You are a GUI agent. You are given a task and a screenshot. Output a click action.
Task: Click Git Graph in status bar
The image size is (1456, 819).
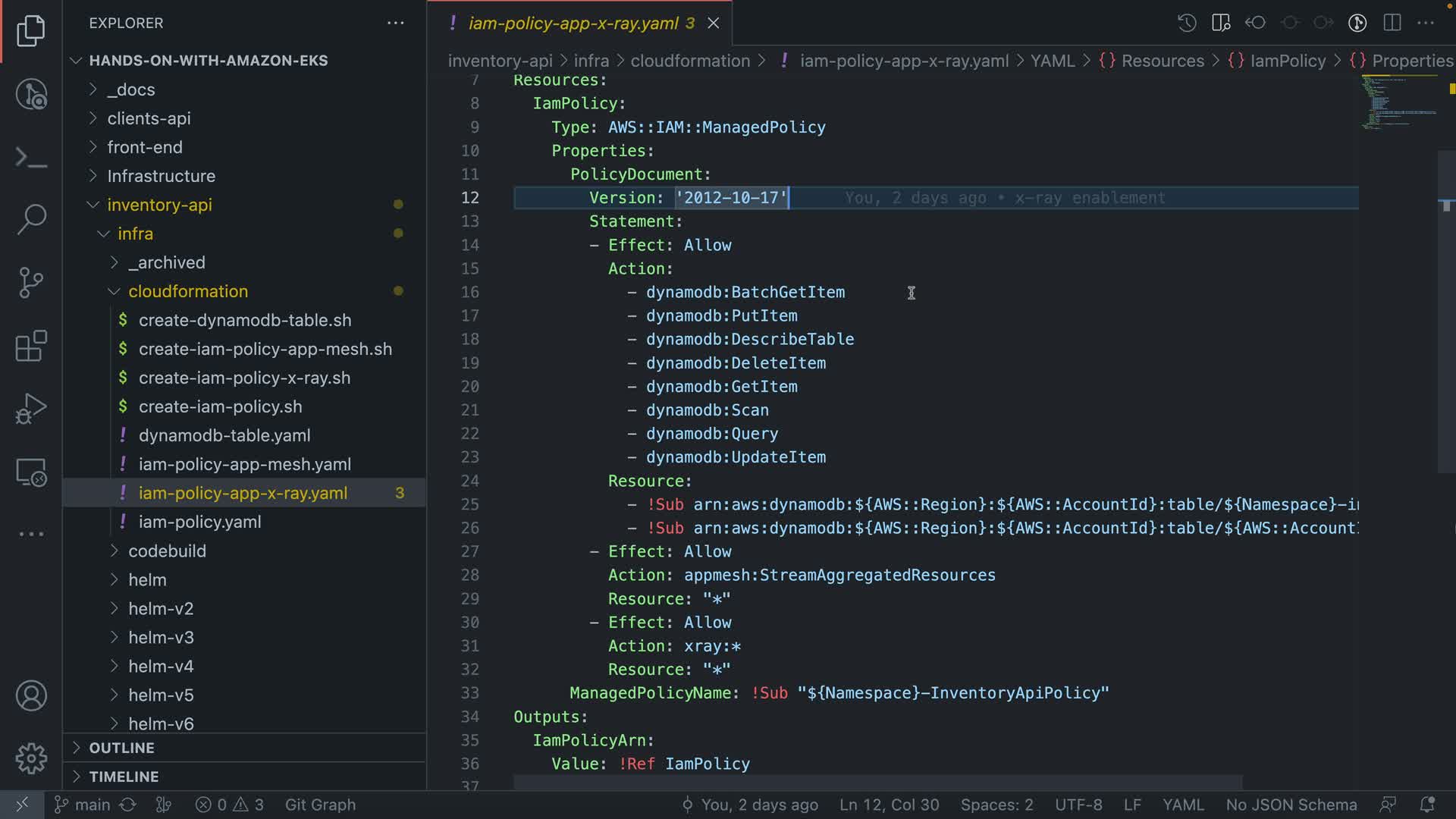(x=320, y=805)
